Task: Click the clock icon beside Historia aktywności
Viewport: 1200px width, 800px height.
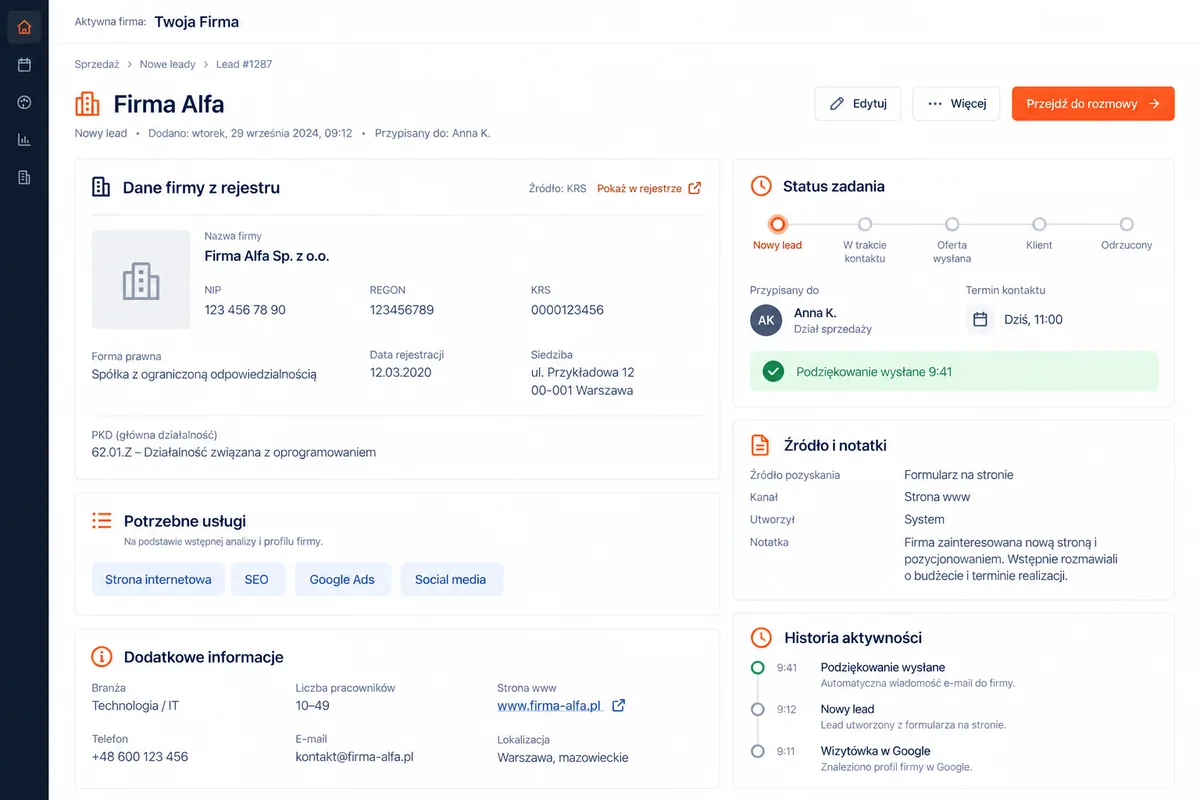Action: click(x=761, y=637)
